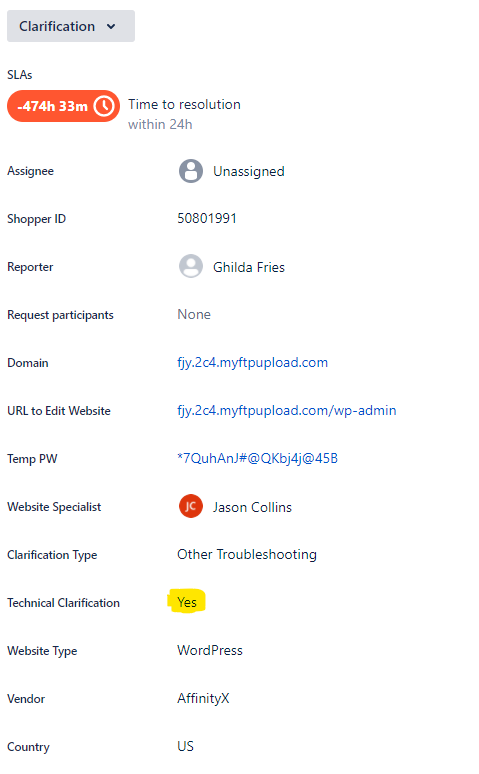Click the Shopper ID value 50801991
Screen dimensions: 479x774
(x=207, y=218)
